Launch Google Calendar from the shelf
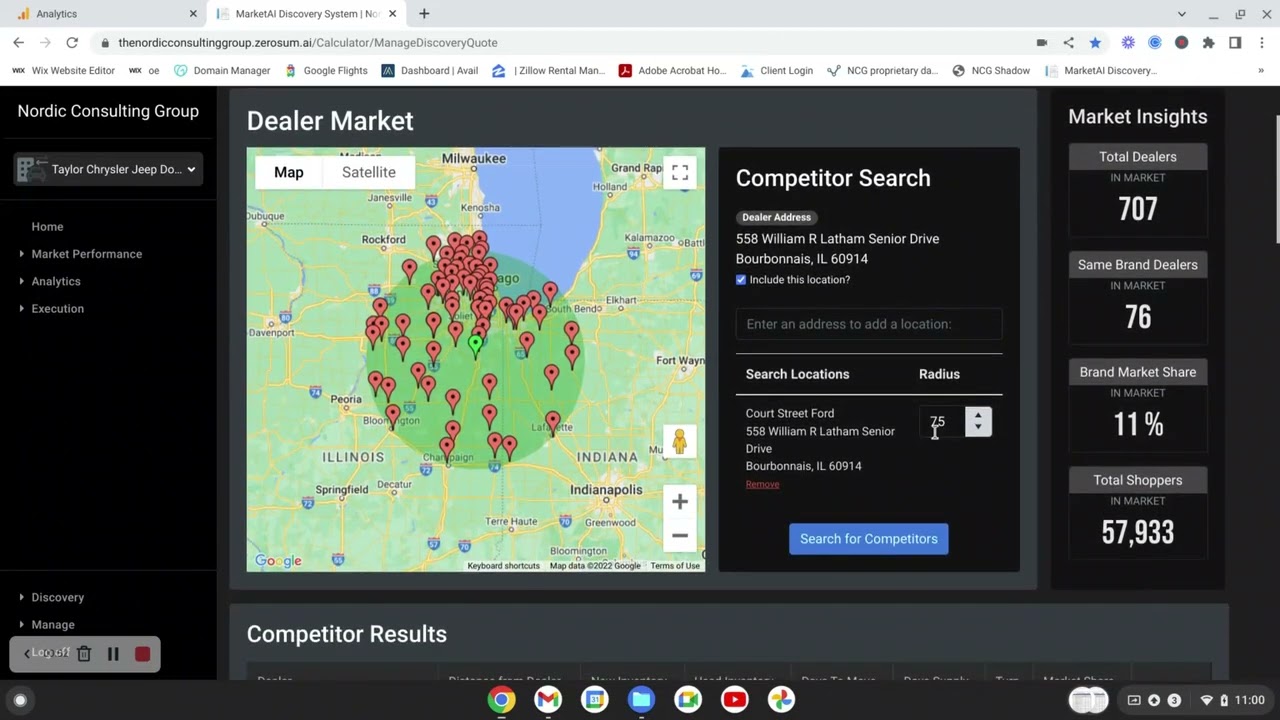The width and height of the screenshot is (1280, 720). [595, 700]
